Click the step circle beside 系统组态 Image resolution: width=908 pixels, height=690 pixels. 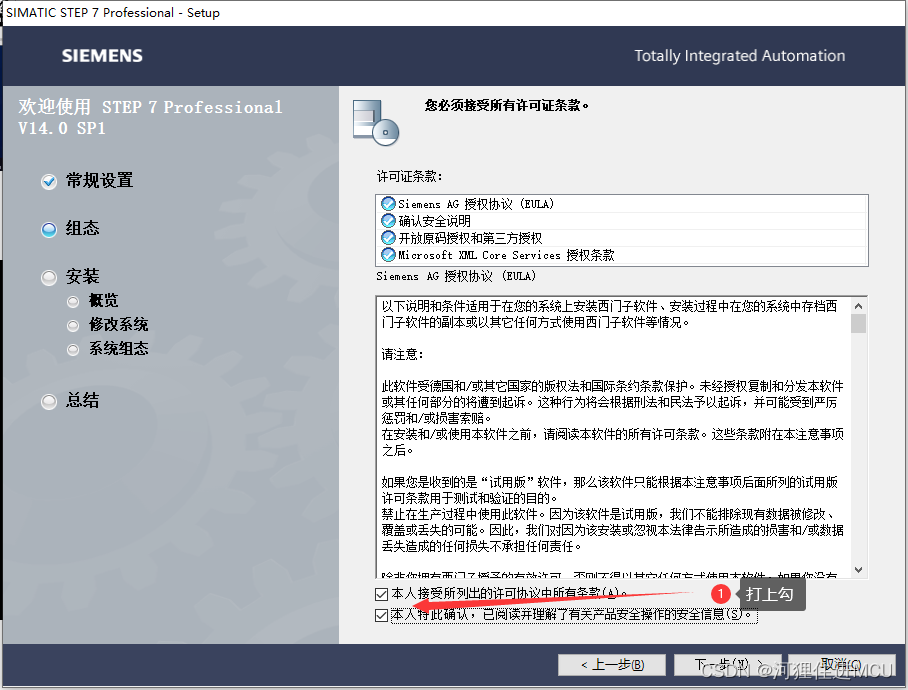[73, 350]
